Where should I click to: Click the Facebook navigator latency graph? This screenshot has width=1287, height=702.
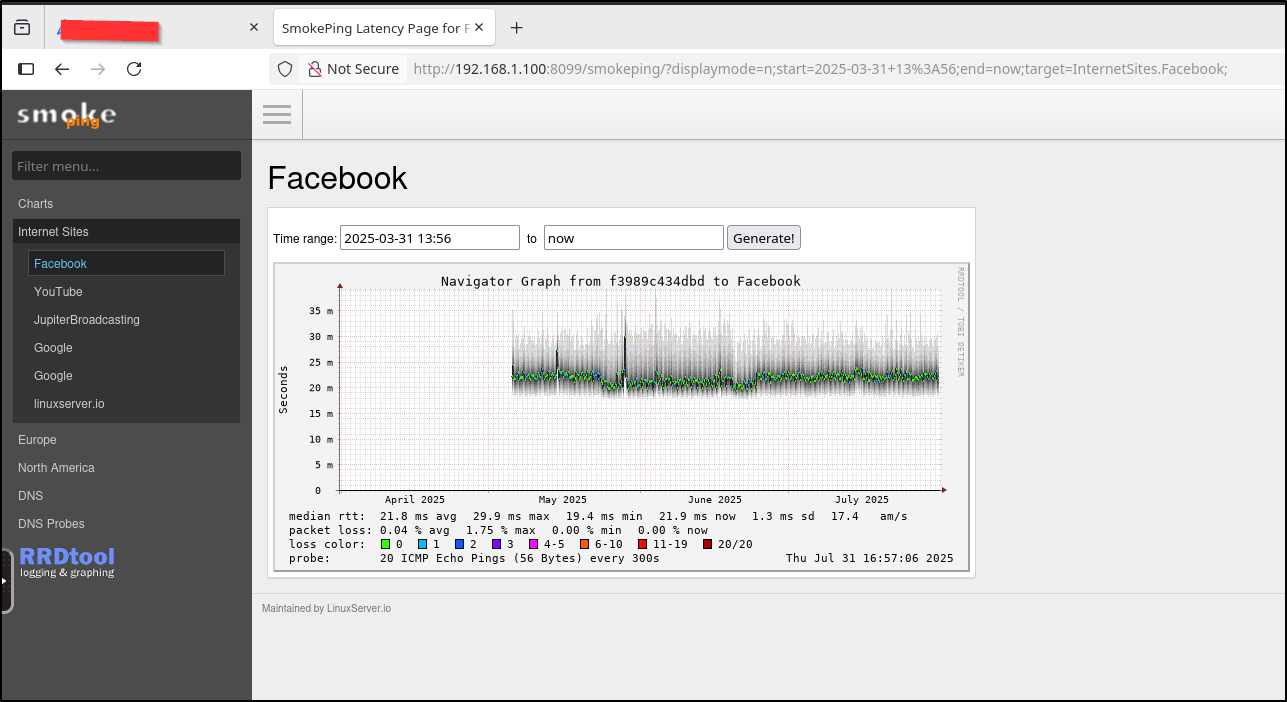[x=621, y=417]
